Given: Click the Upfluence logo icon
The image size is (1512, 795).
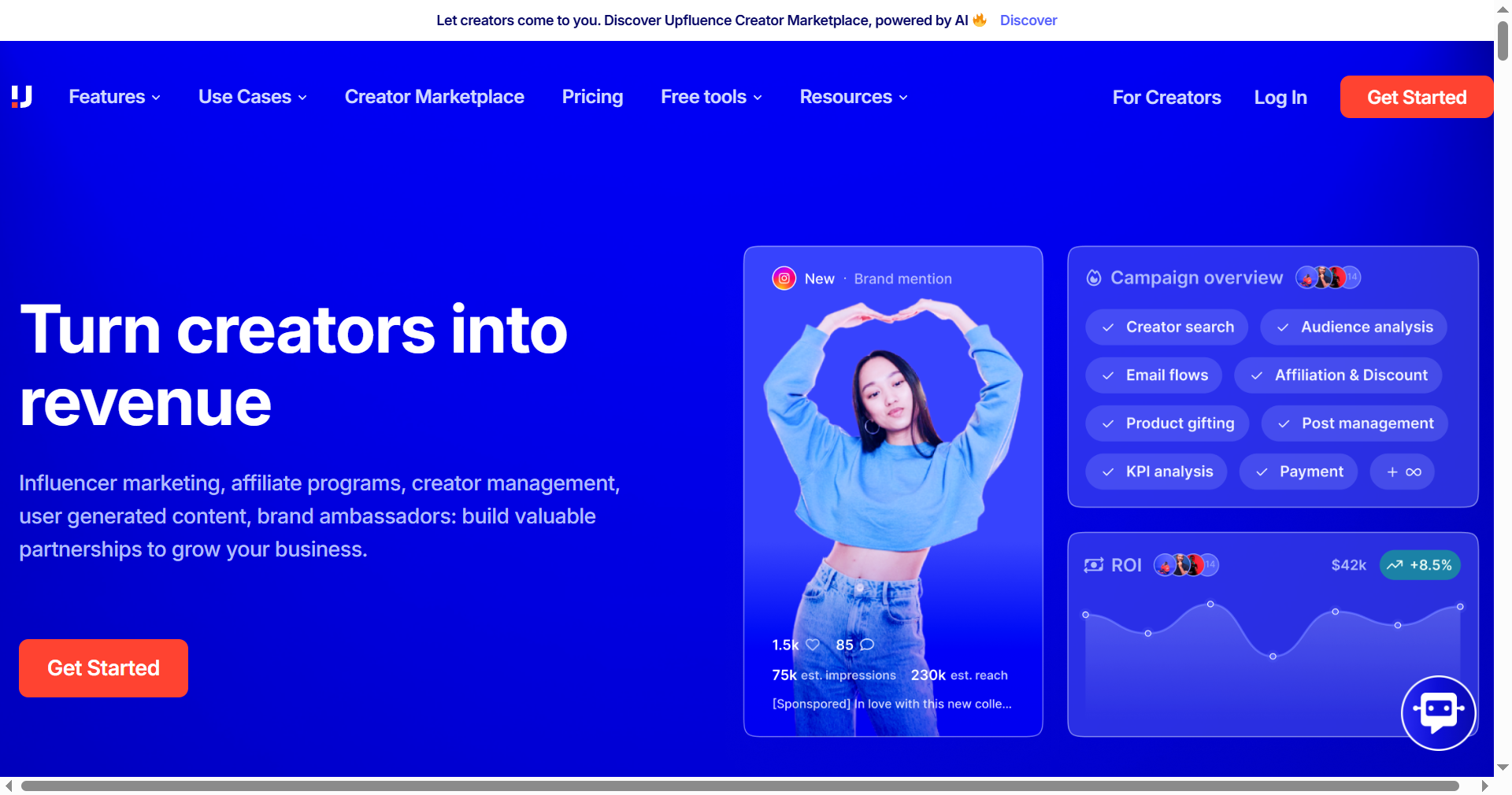Looking at the screenshot, I should [22, 97].
